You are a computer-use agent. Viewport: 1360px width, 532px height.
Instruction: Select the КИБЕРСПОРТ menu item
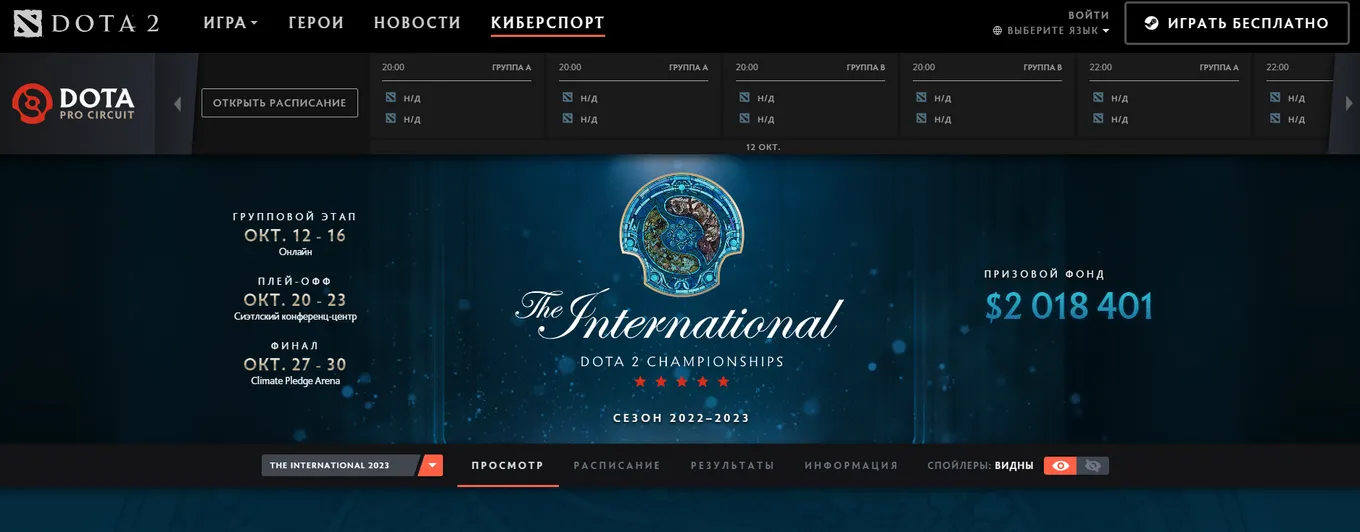click(548, 23)
